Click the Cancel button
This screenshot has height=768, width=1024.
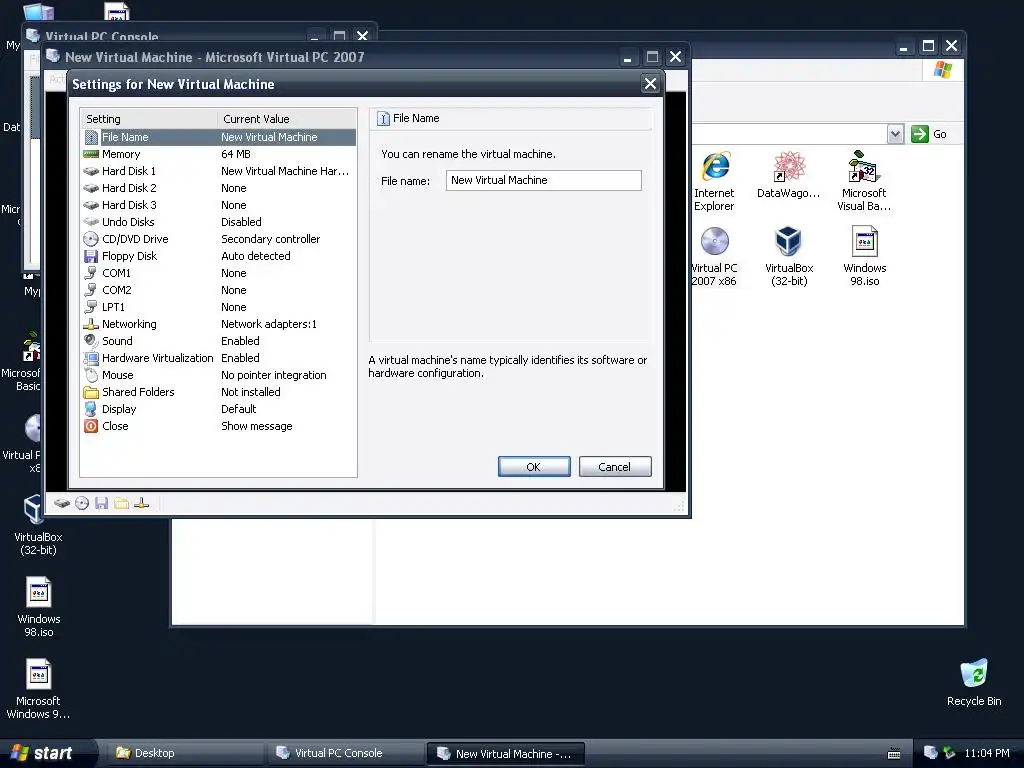615,467
